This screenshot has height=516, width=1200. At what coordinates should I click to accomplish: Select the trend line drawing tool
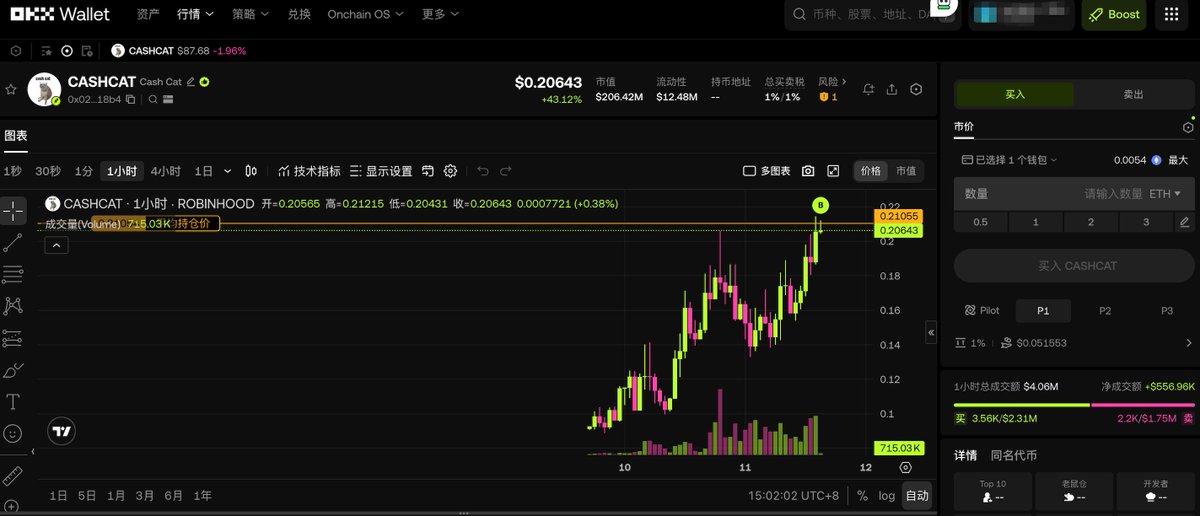(13, 242)
